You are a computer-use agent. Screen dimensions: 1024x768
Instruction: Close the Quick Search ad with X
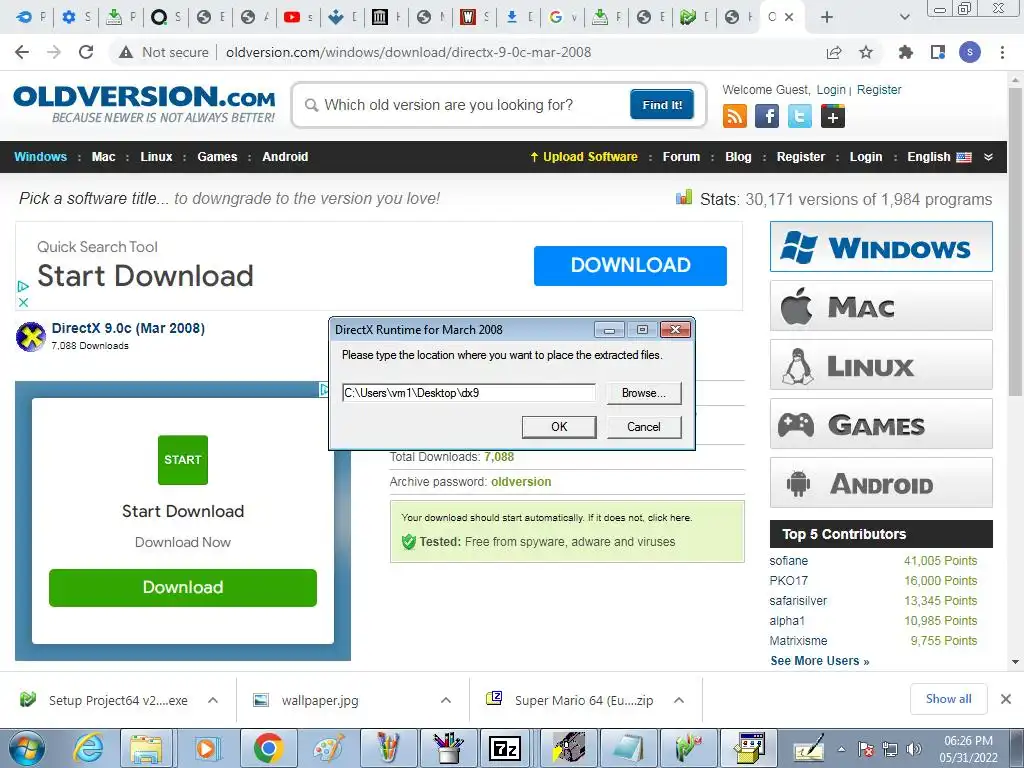point(23,302)
